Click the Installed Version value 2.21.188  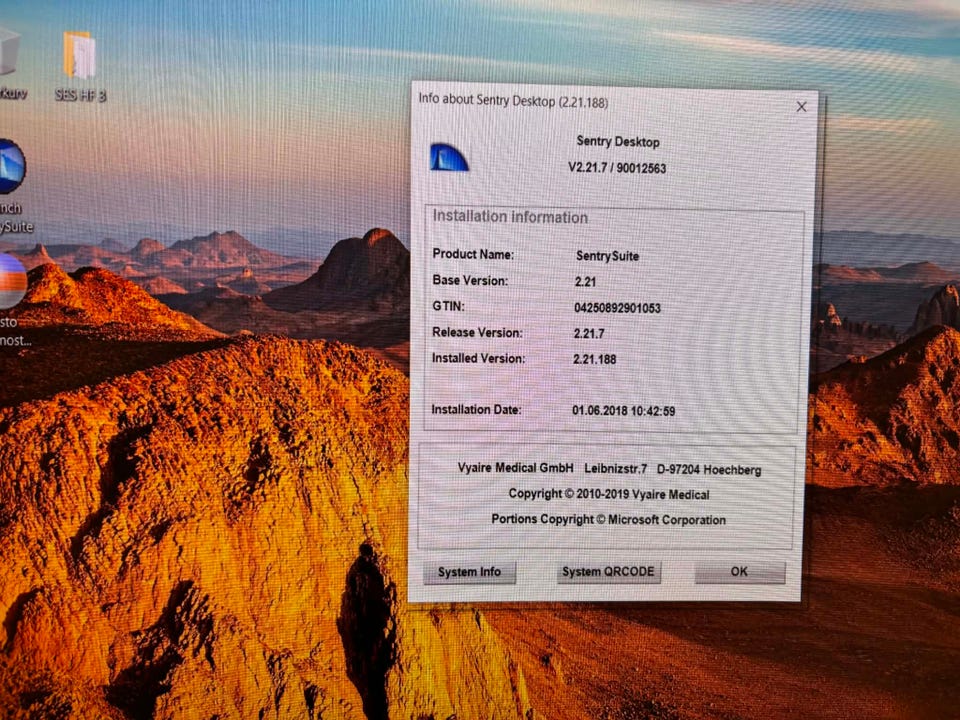[x=594, y=359]
